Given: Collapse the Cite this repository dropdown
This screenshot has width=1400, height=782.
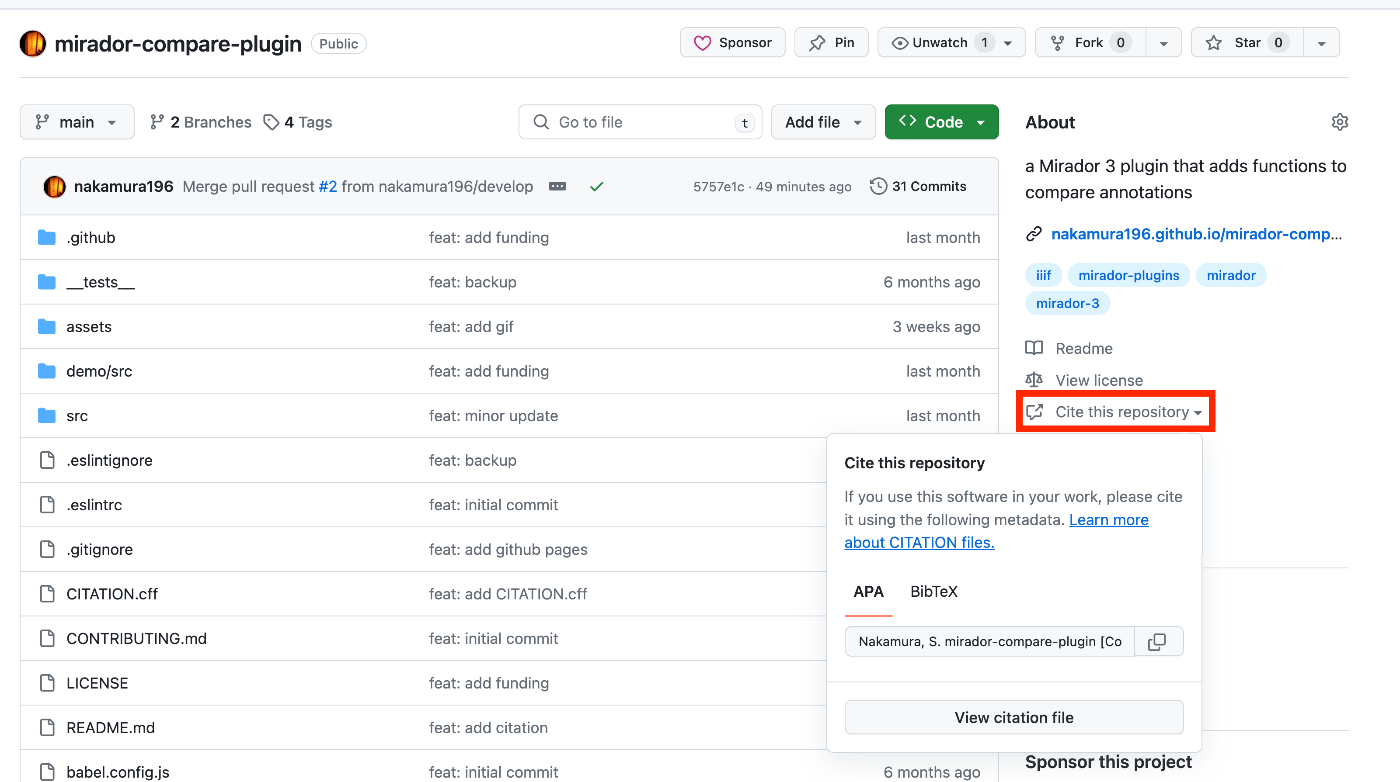Looking at the screenshot, I should click(1115, 412).
